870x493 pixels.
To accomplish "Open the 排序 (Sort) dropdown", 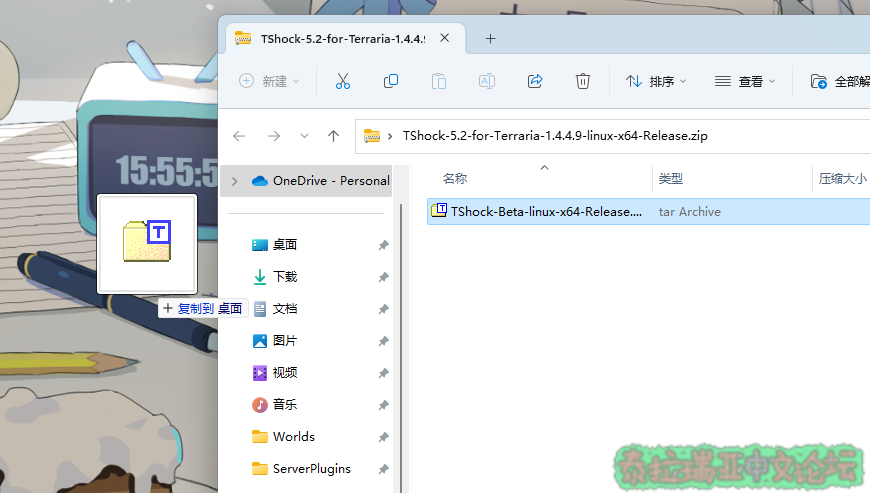I will coord(656,82).
